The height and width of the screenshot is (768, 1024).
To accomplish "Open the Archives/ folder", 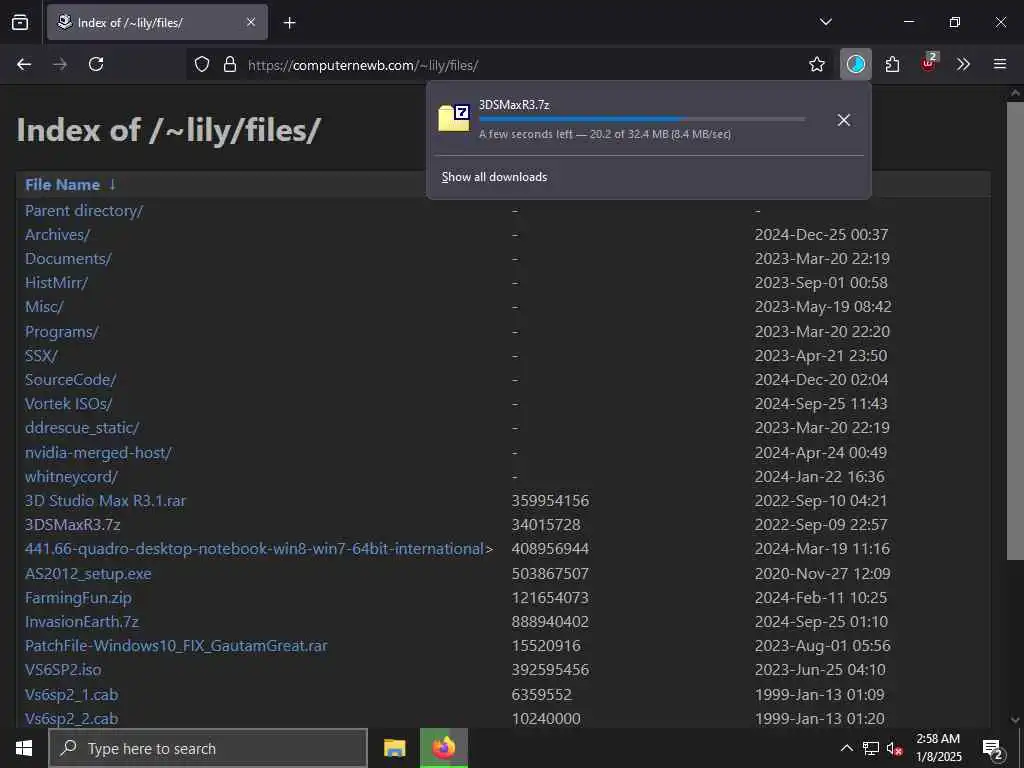I will (57, 234).
